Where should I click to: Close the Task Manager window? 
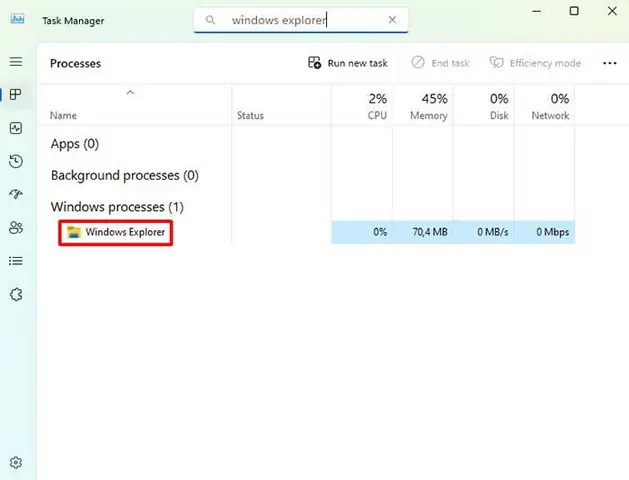pyautogui.click(x=612, y=11)
